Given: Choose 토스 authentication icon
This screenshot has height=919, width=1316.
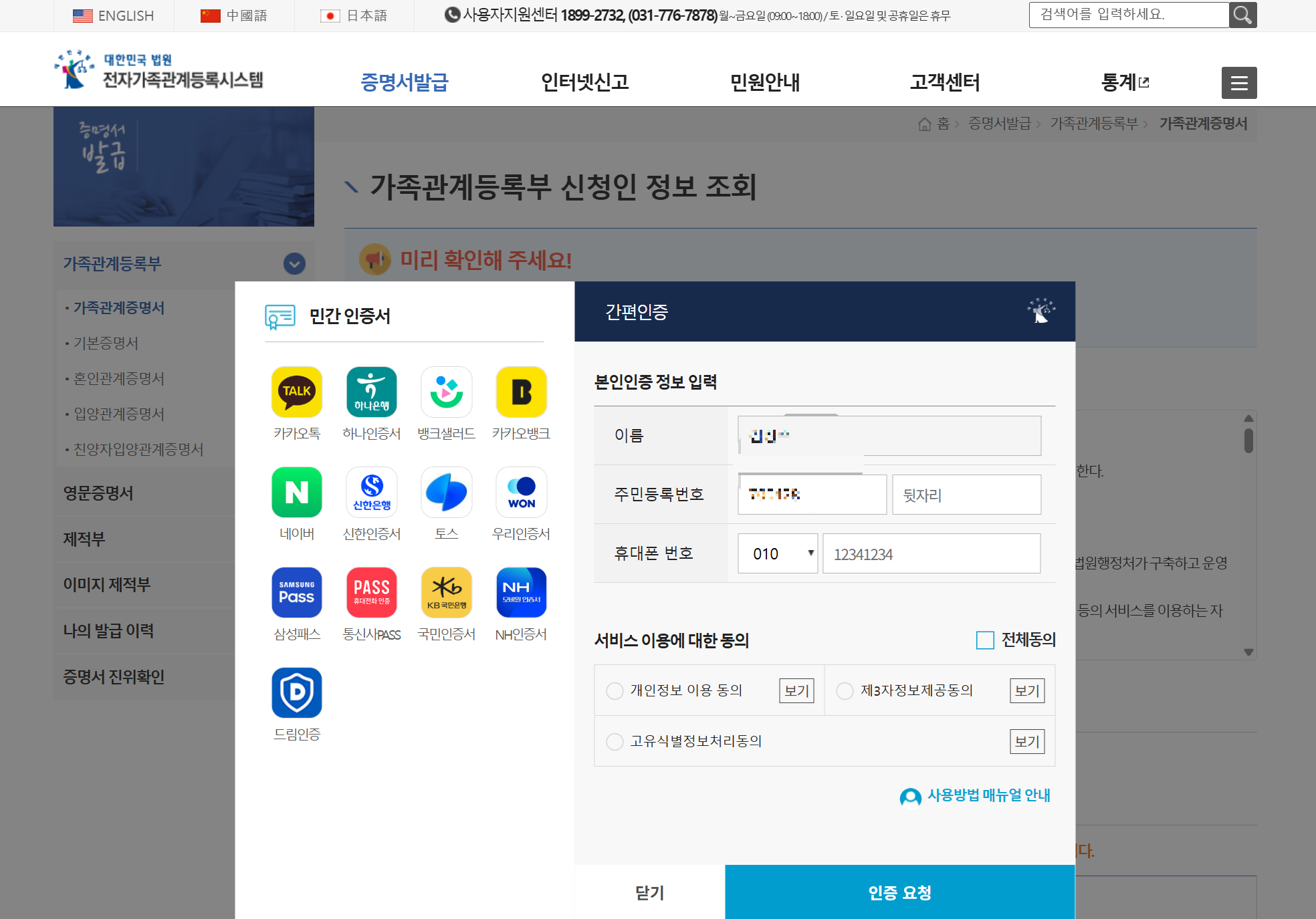Looking at the screenshot, I should pyautogui.click(x=446, y=493).
